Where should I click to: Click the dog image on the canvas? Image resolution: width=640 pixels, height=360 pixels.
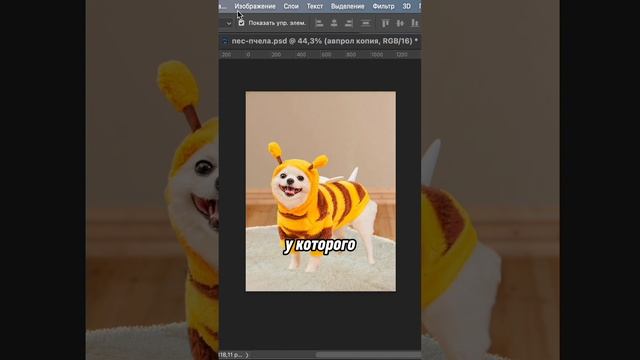[x=320, y=191]
